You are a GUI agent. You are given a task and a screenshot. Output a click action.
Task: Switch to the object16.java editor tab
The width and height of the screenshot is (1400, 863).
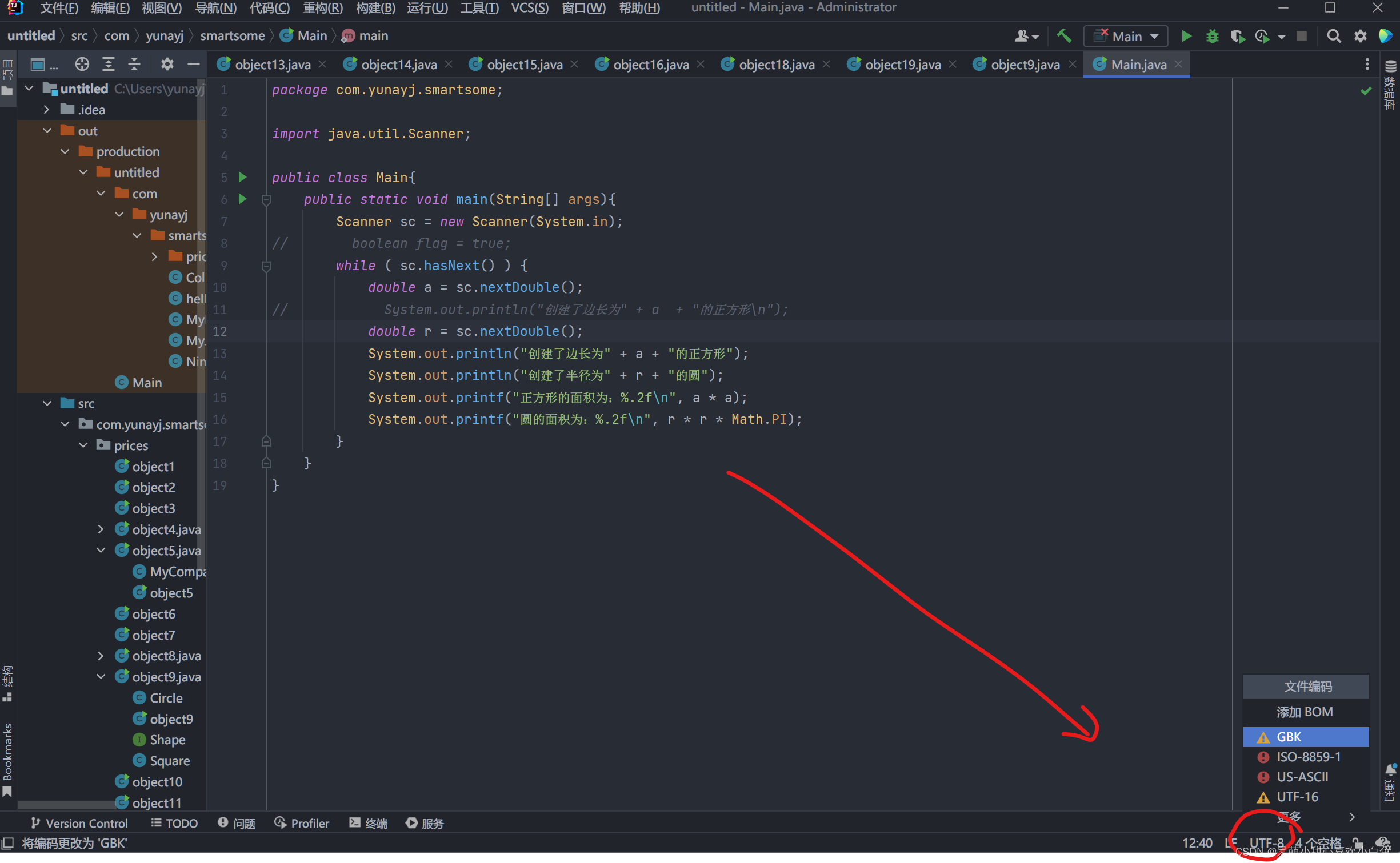click(650, 65)
